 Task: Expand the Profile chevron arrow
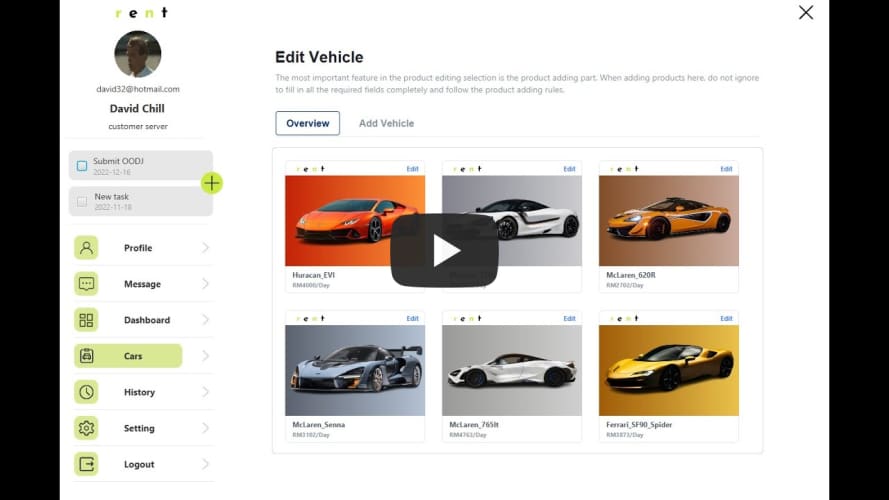point(205,248)
